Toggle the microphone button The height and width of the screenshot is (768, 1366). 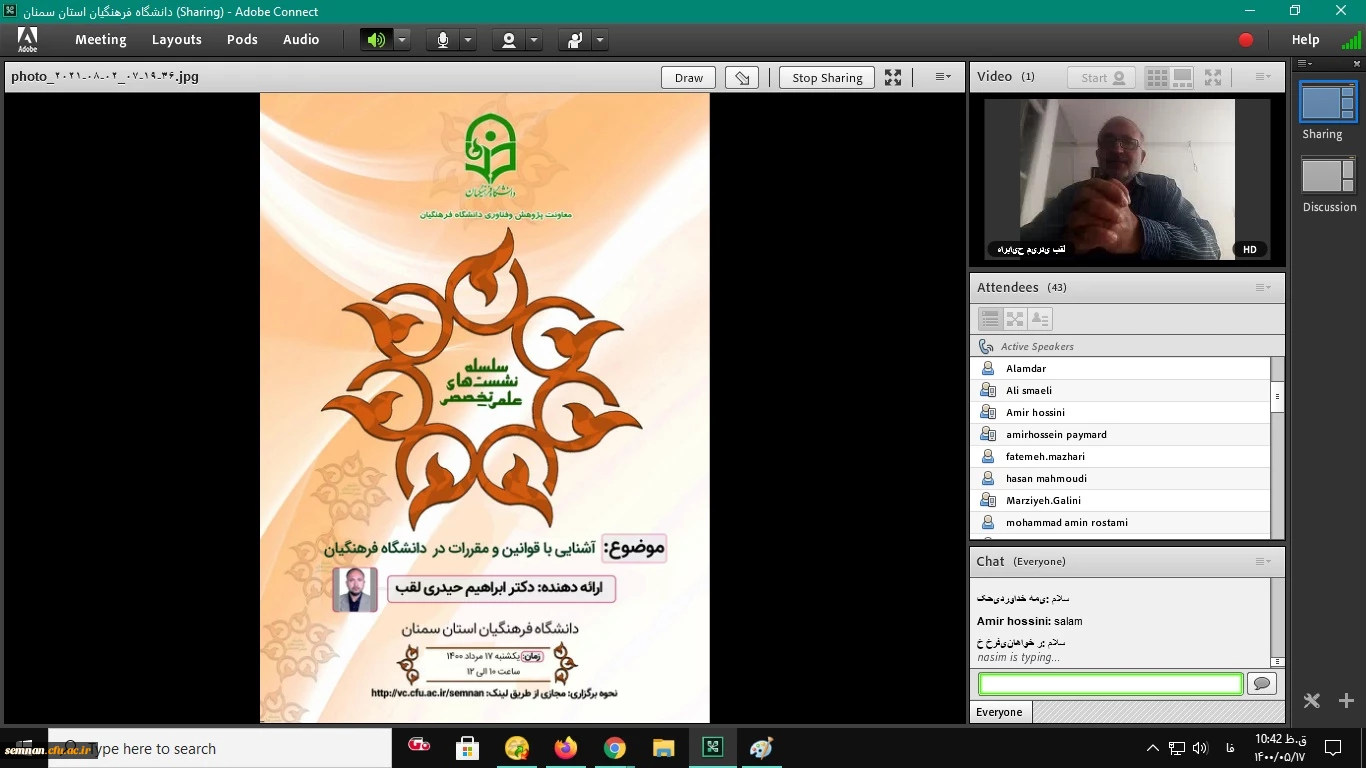(x=443, y=40)
